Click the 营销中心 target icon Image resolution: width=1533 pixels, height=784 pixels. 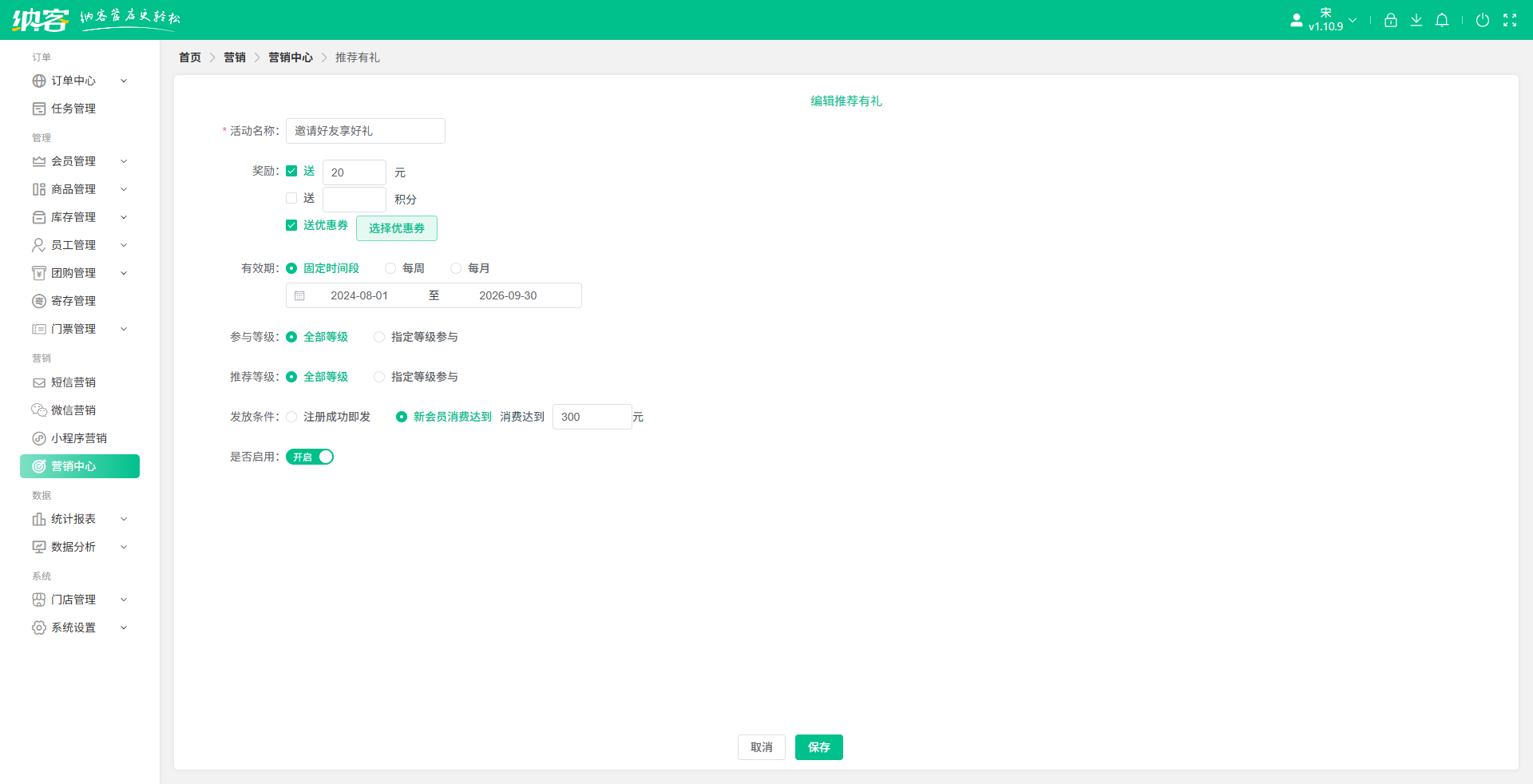[x=38, y=466]
